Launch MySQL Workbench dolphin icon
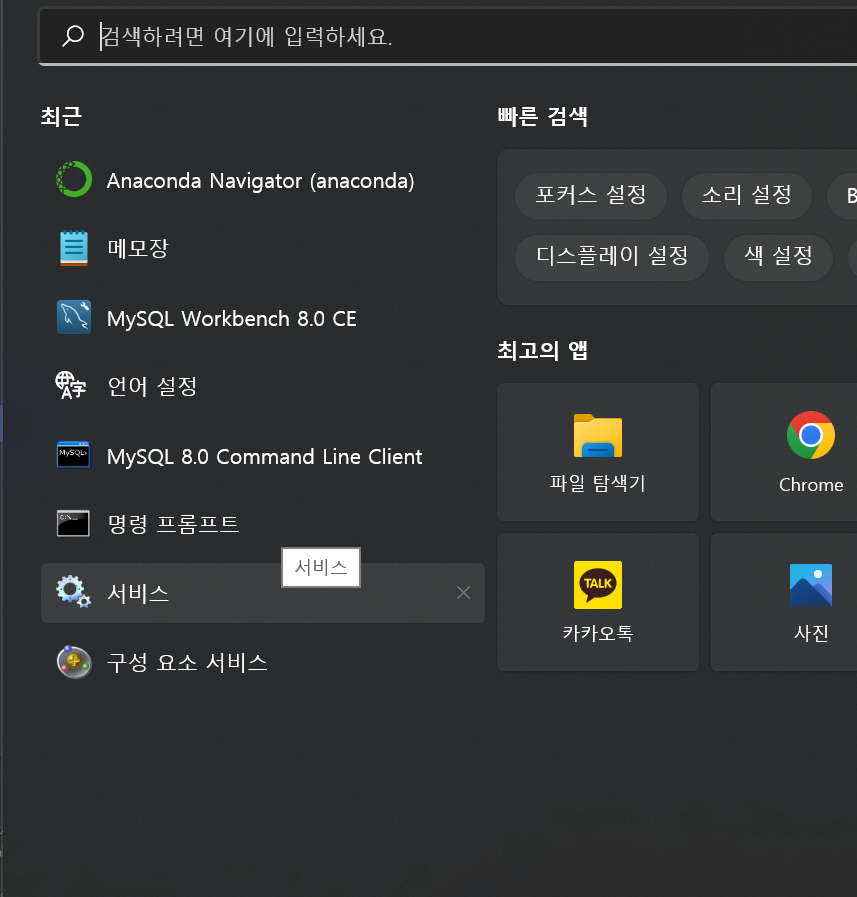This screenshot has width=857, height=897. [x=74, y=317]
